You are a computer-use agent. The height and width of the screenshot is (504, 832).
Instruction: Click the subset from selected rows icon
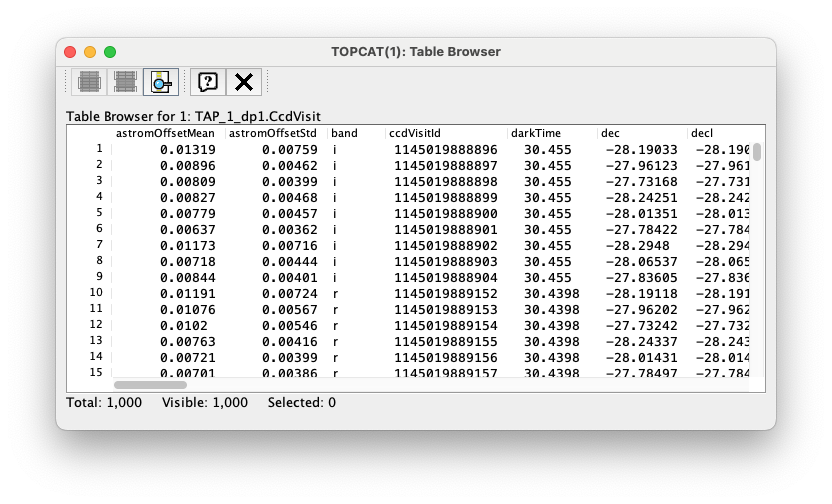89,82
